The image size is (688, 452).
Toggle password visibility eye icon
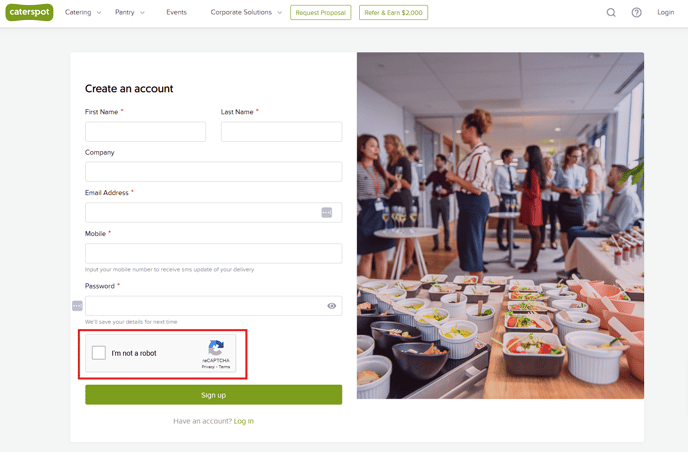click(x=332, y=306)
